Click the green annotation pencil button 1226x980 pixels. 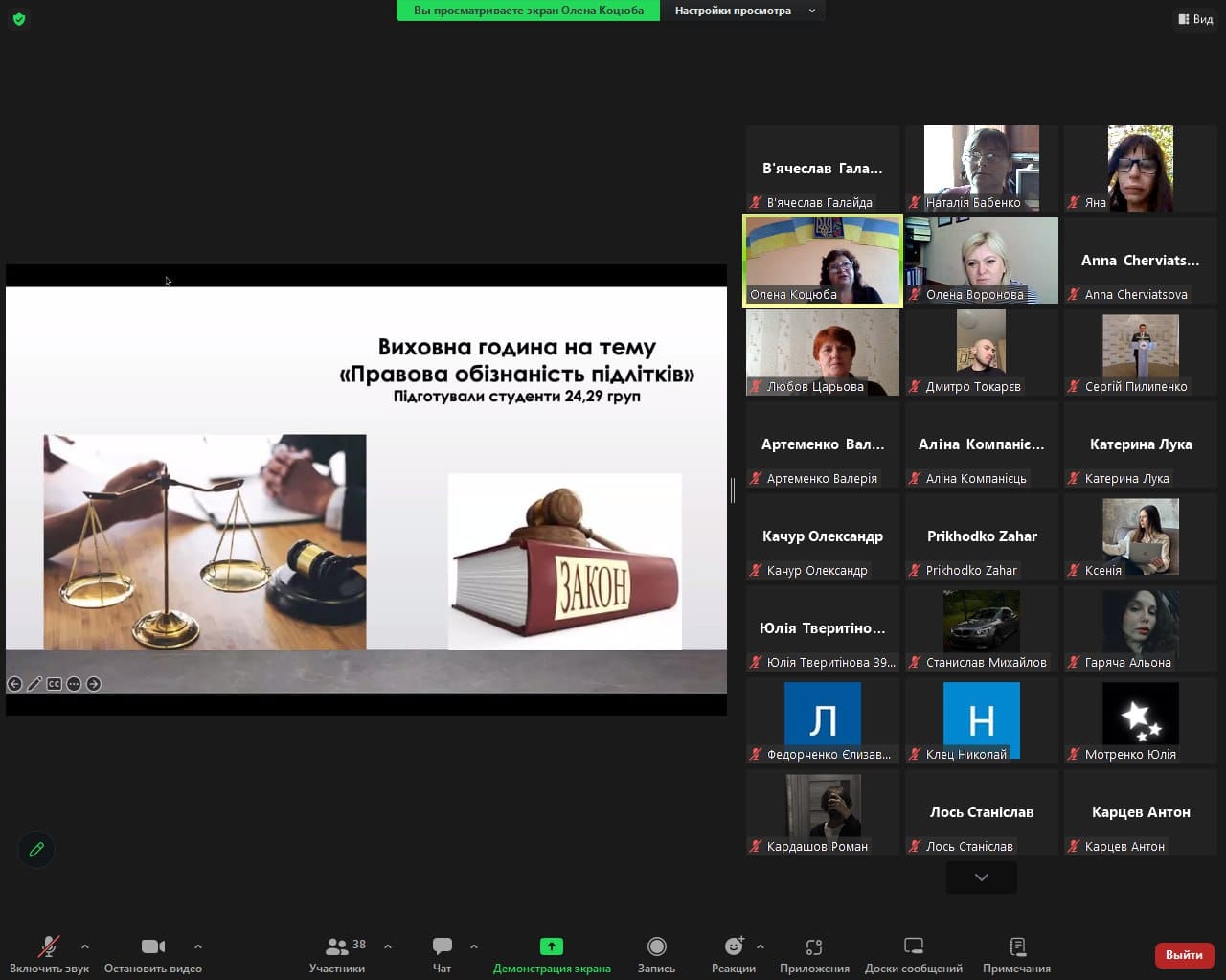36,850
